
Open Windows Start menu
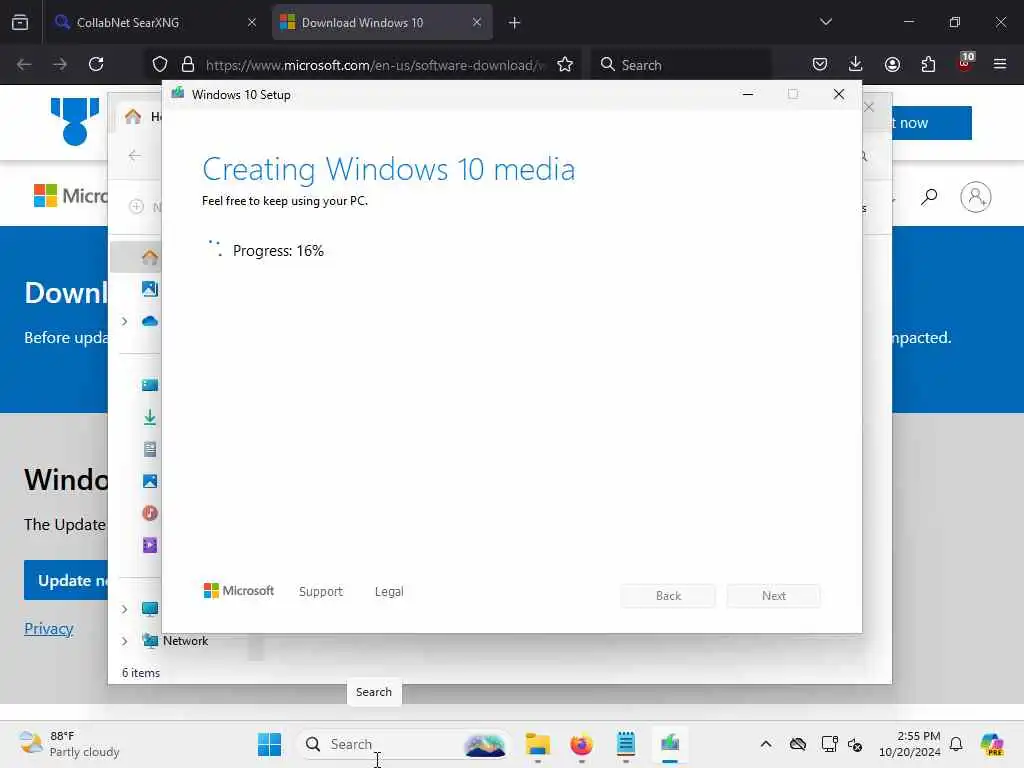(x=269, y=744)
